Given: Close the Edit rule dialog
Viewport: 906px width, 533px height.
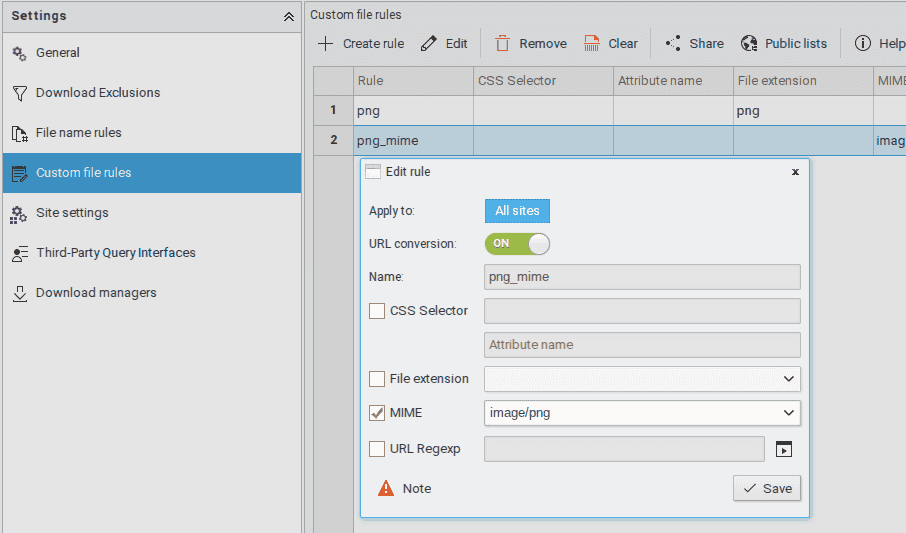Looking at the screenshot, I should tap(795, 172).
